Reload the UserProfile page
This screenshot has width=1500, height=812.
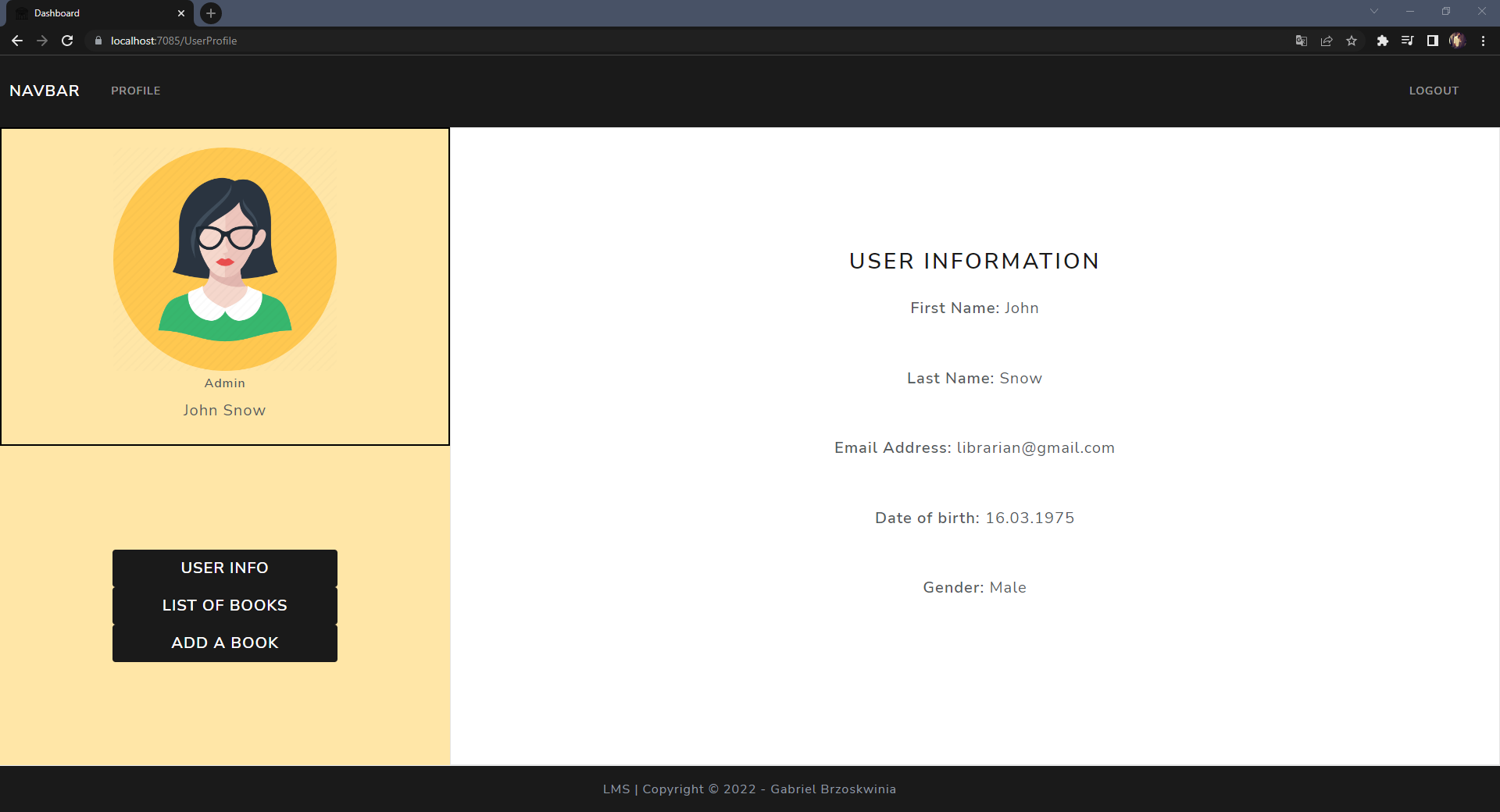[67, 41]
